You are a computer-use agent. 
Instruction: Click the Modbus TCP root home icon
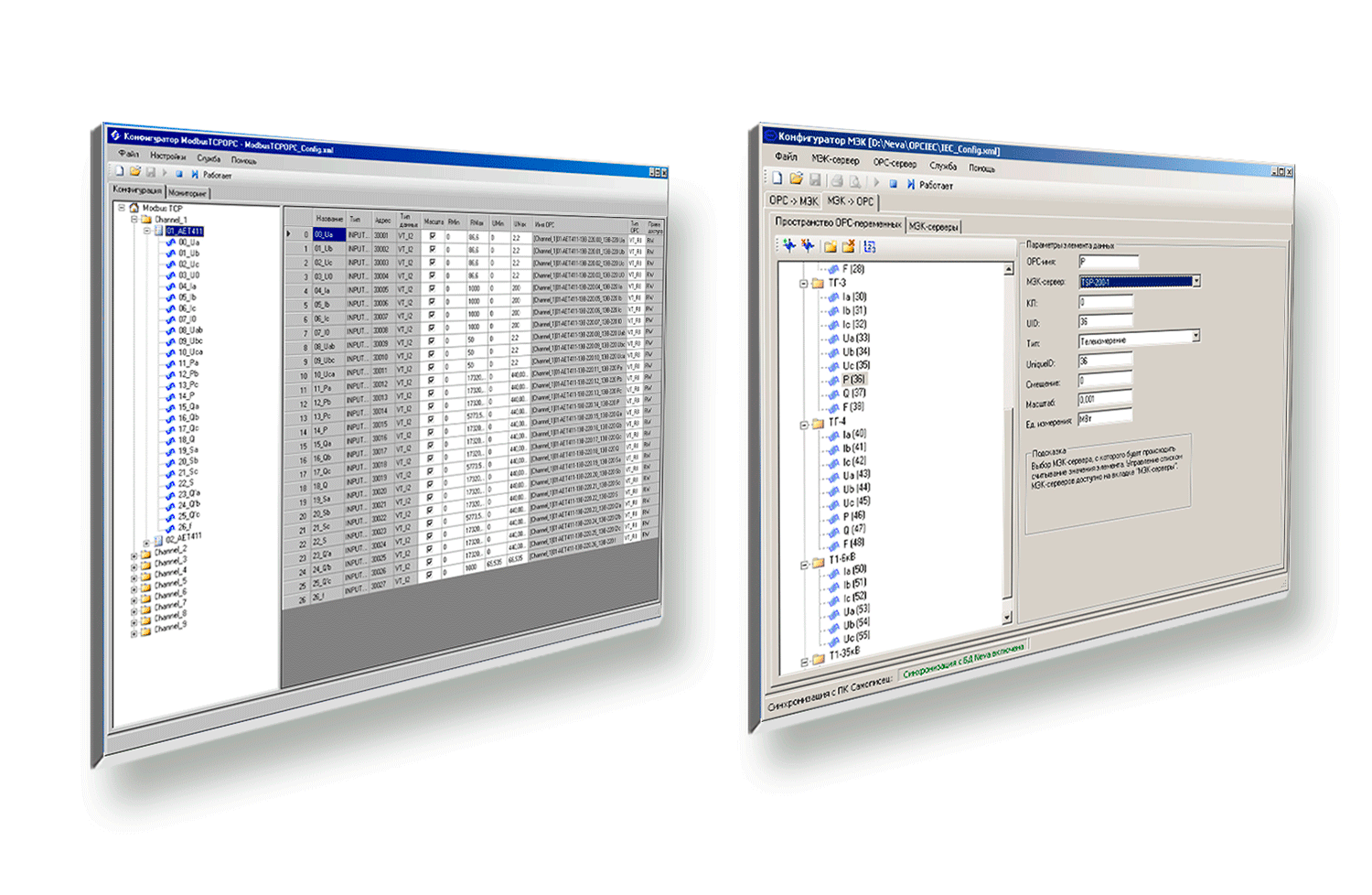(x=134, y=209)
